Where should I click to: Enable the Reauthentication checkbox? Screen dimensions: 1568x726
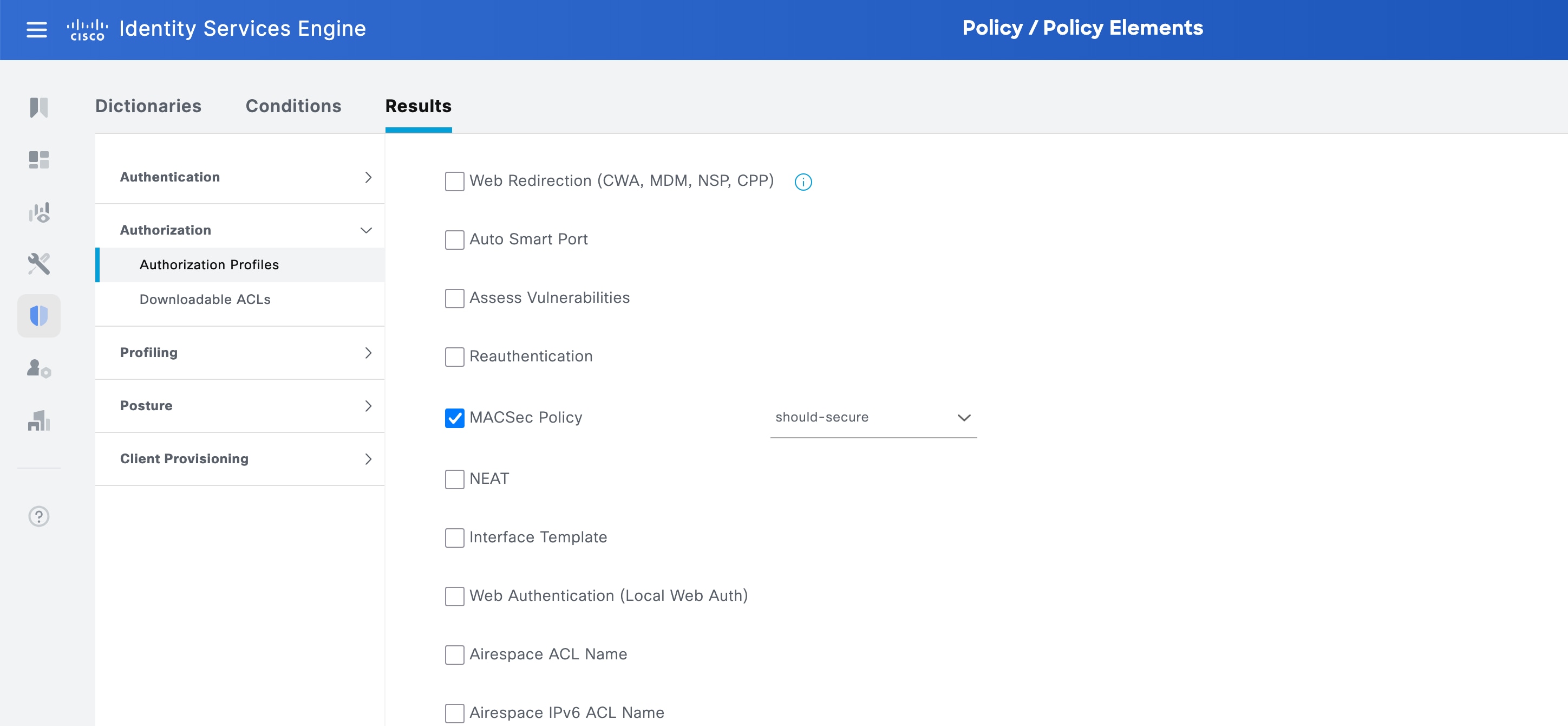pyautogui.click(x=454, y=357)
